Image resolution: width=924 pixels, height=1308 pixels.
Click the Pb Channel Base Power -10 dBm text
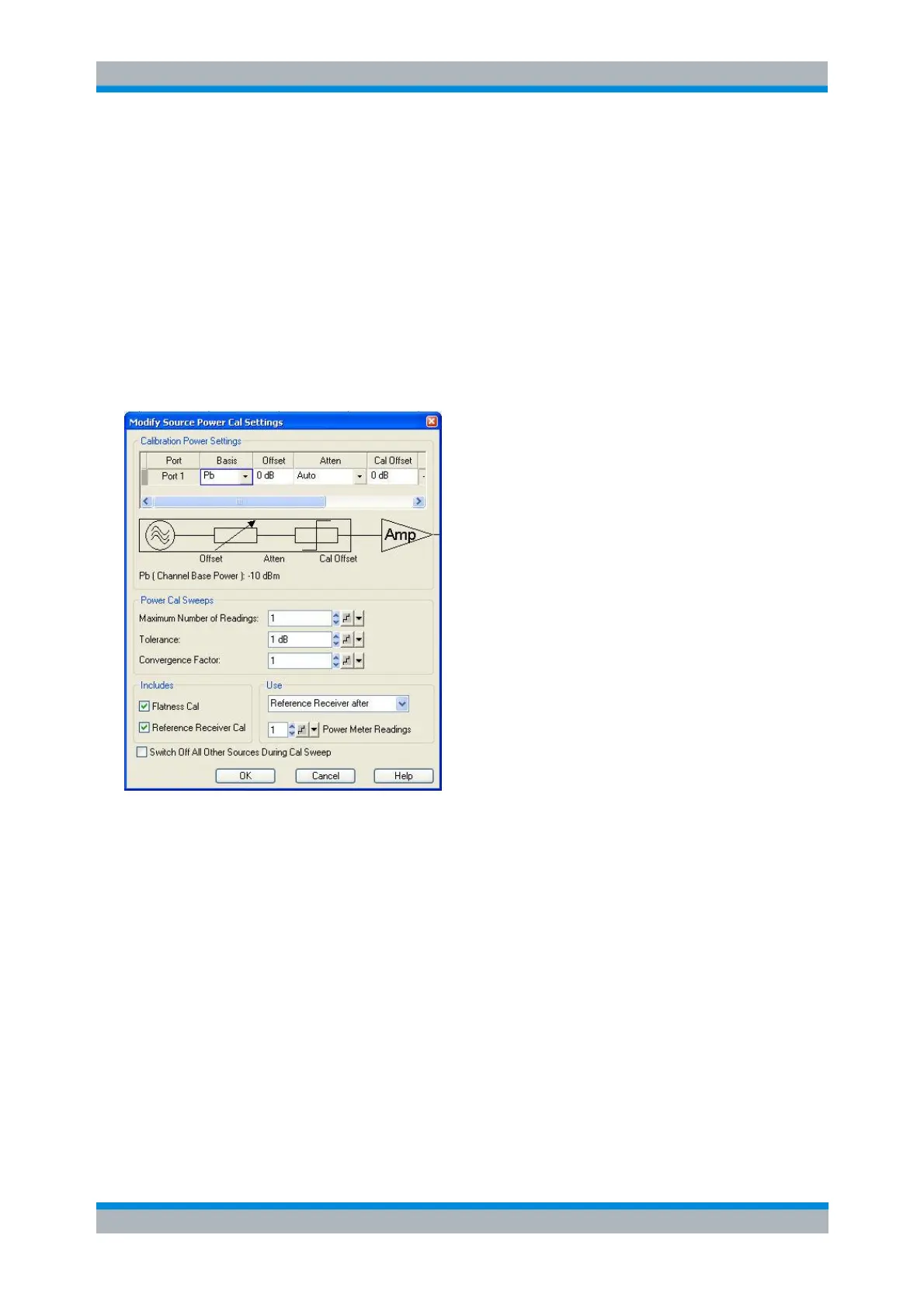[209, 576]
